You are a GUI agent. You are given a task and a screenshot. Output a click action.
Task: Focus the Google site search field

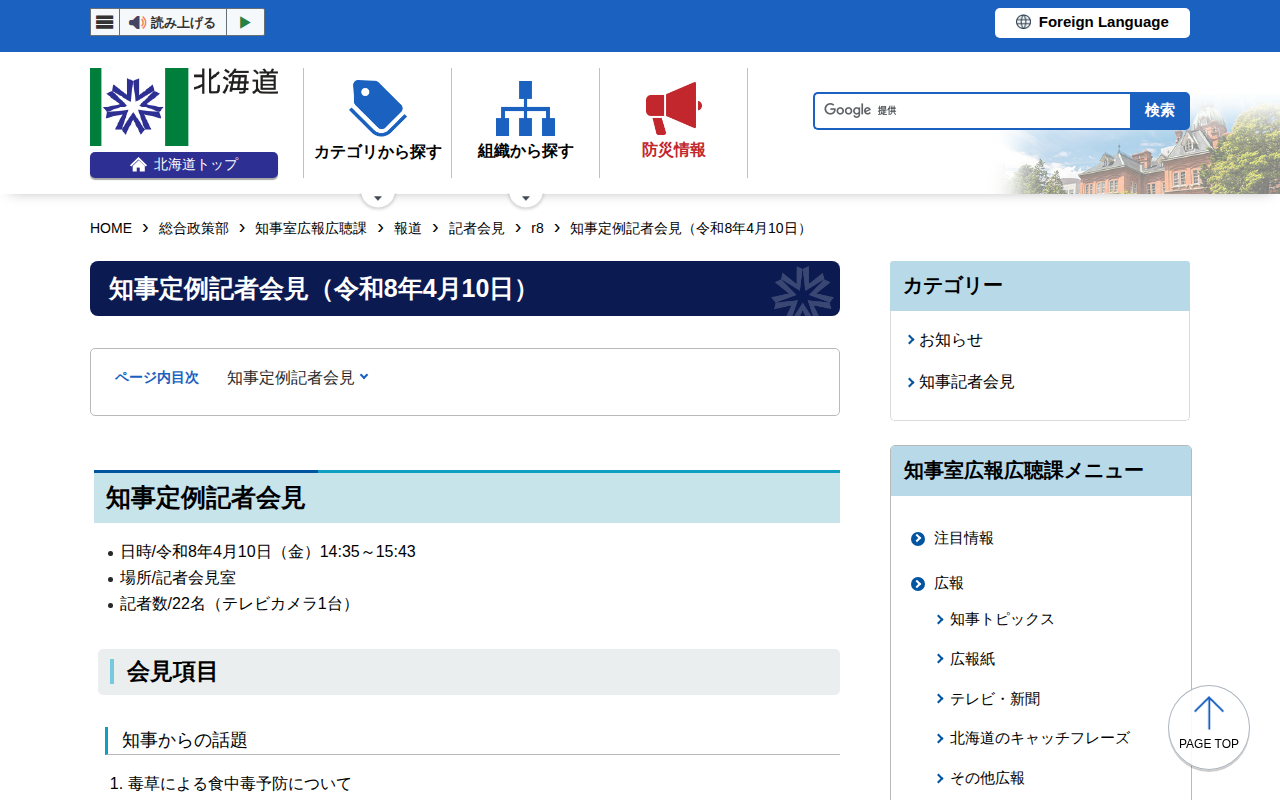pos(972,110)
